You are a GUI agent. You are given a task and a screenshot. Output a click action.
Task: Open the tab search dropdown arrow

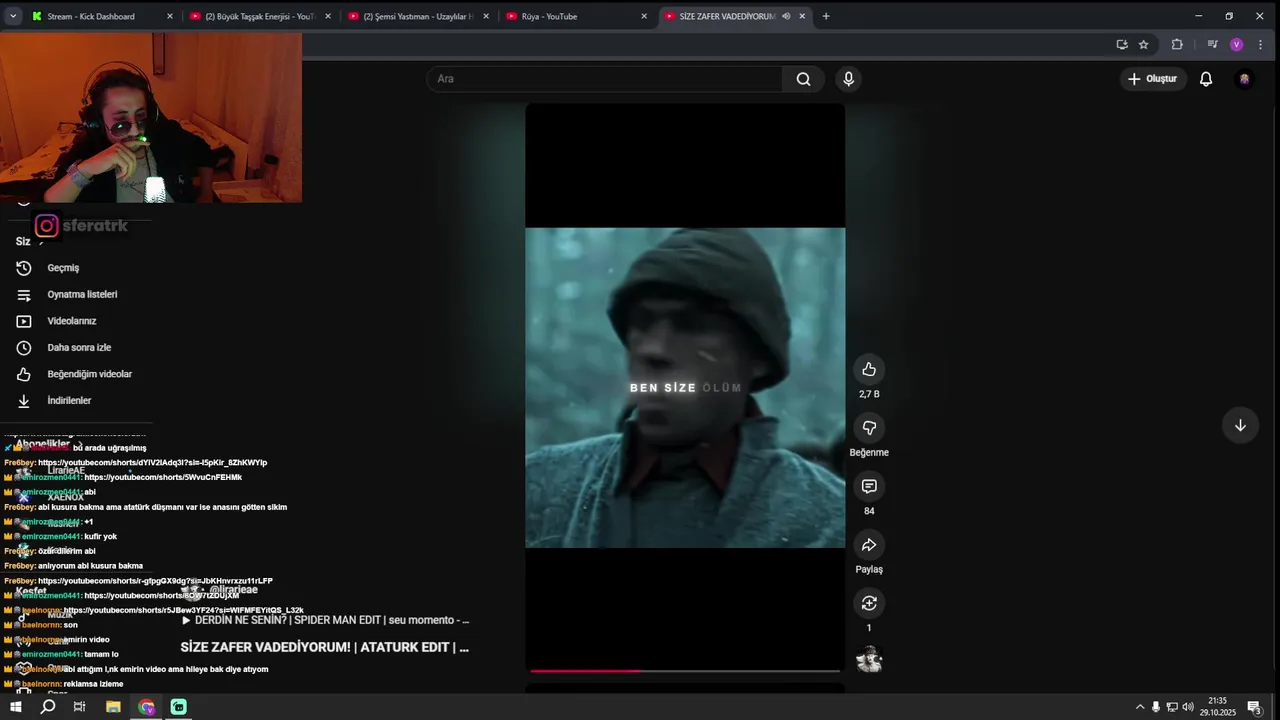tap(13, 16)
